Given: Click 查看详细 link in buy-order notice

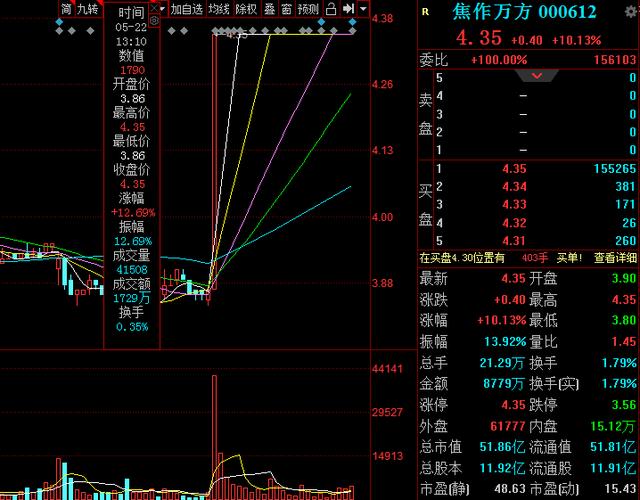Looking at the screenshot, I should tap(615, 258).
